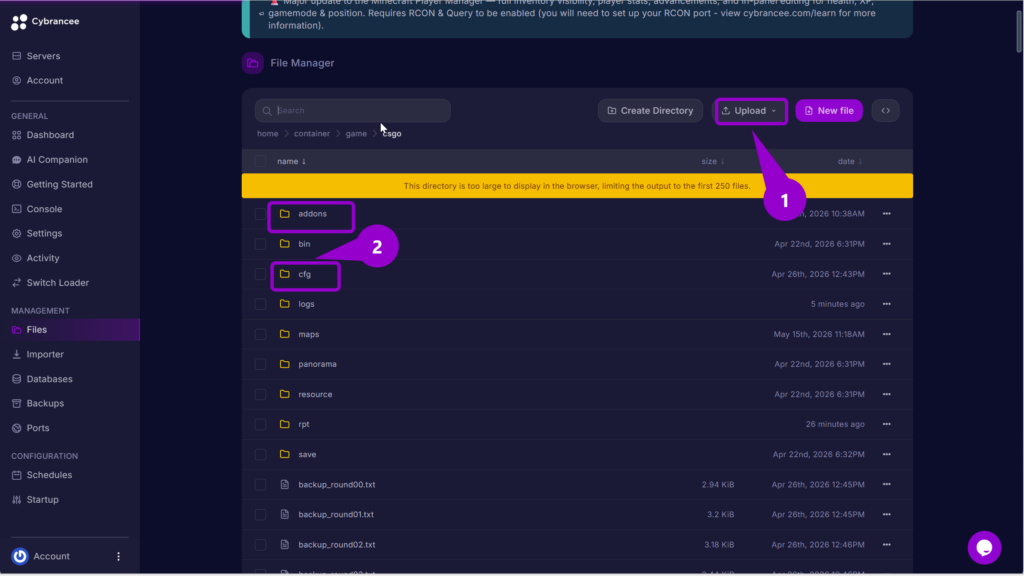Viewport: 1024px width, 576px height.
Task: Open the AI Companion sidebar icon
Action: point(16,160)
